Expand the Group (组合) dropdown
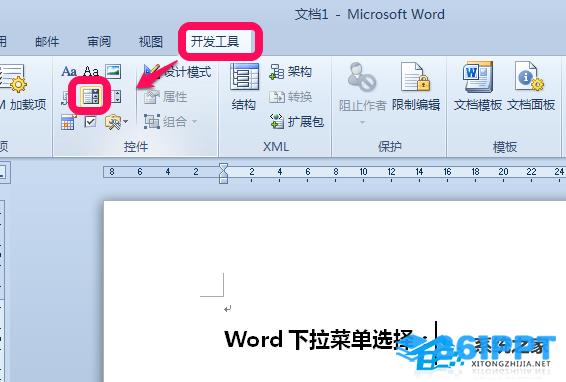Screen dimensions: 566x382 [171, 122]
